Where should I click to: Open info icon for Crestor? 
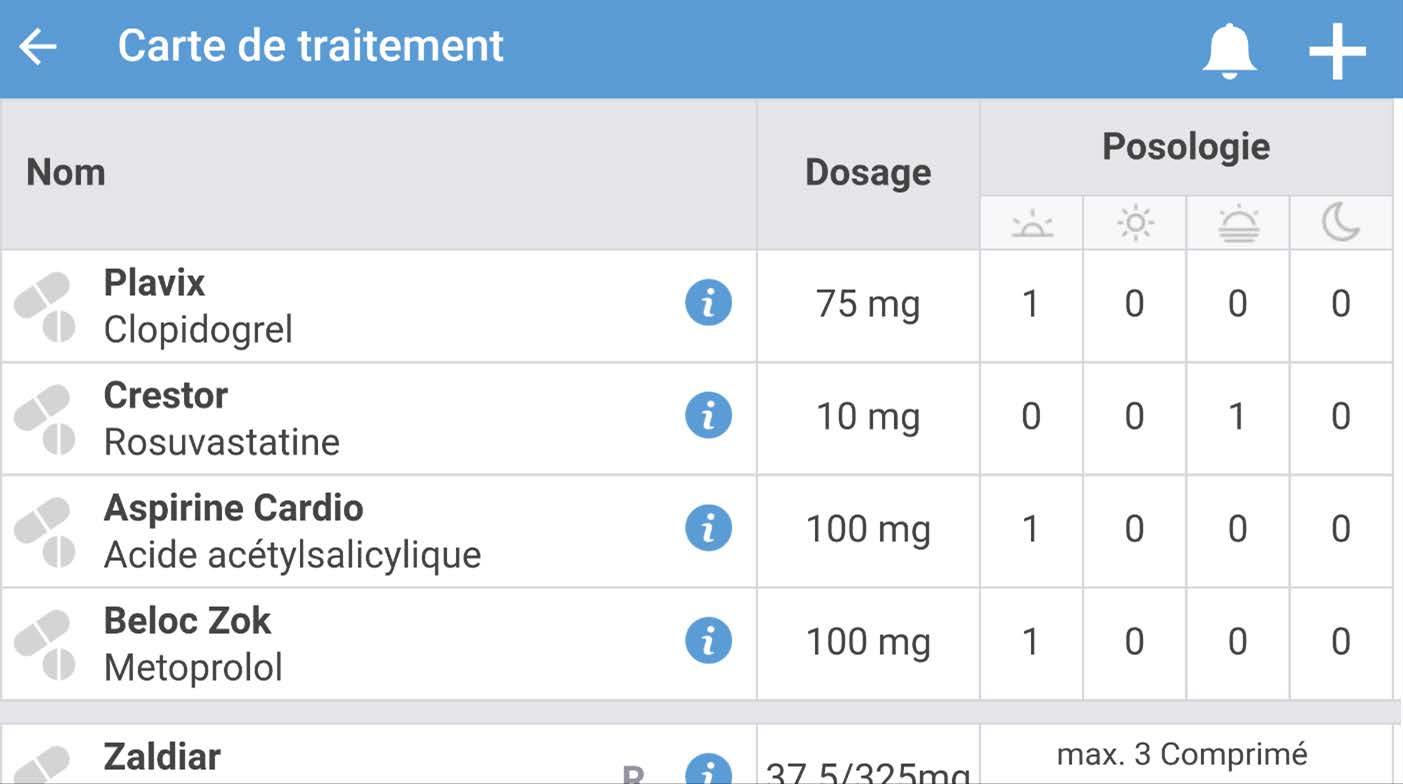(x=708, y=415)
